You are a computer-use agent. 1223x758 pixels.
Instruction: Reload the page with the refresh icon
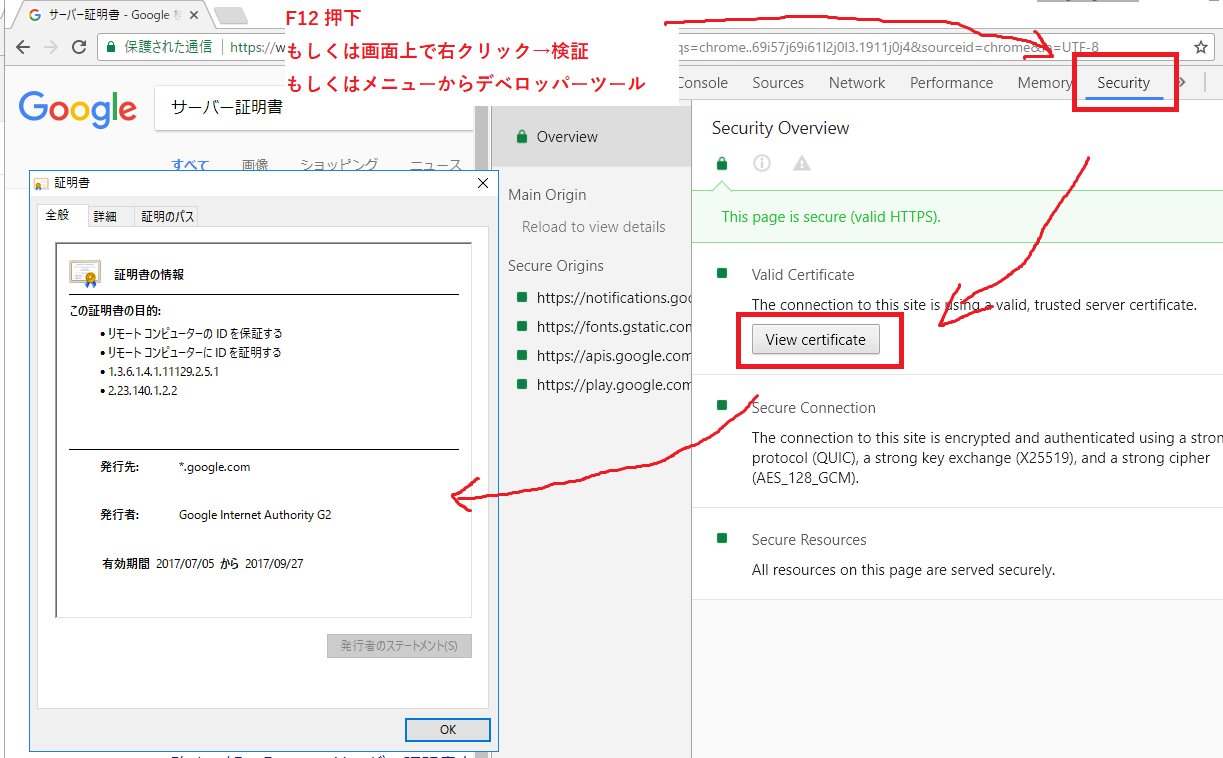(79, 47)
